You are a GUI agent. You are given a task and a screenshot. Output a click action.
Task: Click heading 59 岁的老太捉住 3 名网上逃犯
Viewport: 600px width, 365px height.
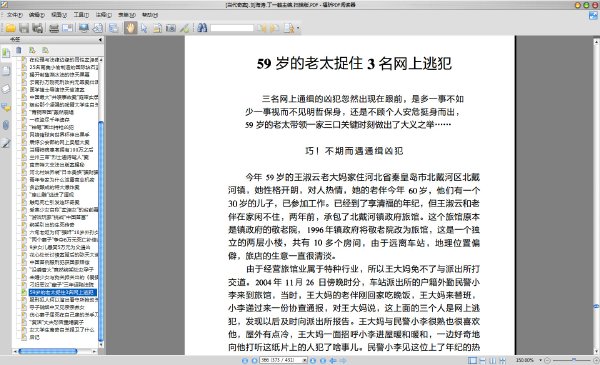(x=354, y=64)
